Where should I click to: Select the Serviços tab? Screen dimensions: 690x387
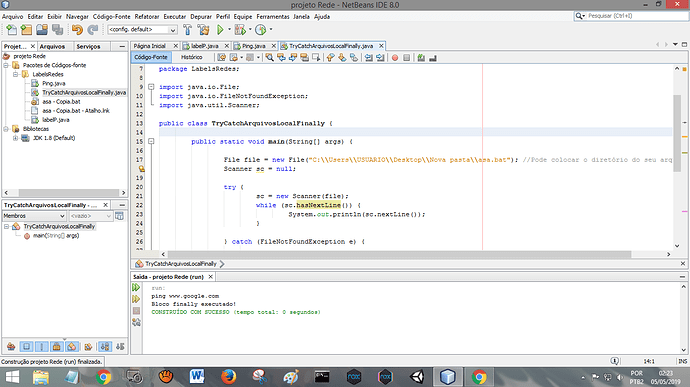coord(88,46)
